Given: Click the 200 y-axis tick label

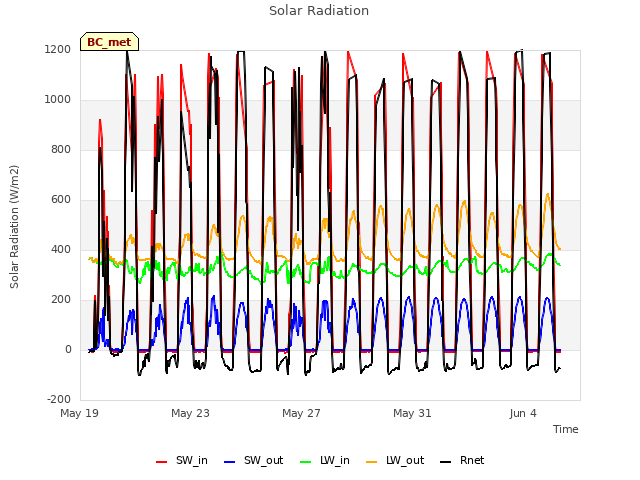Looking at the screenshot, I should pos(61,300).
